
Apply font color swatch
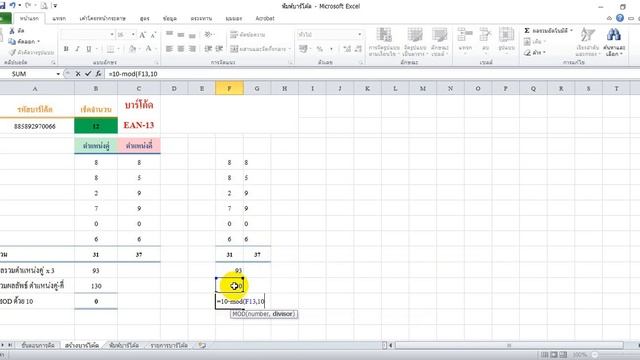pos(148,49)
